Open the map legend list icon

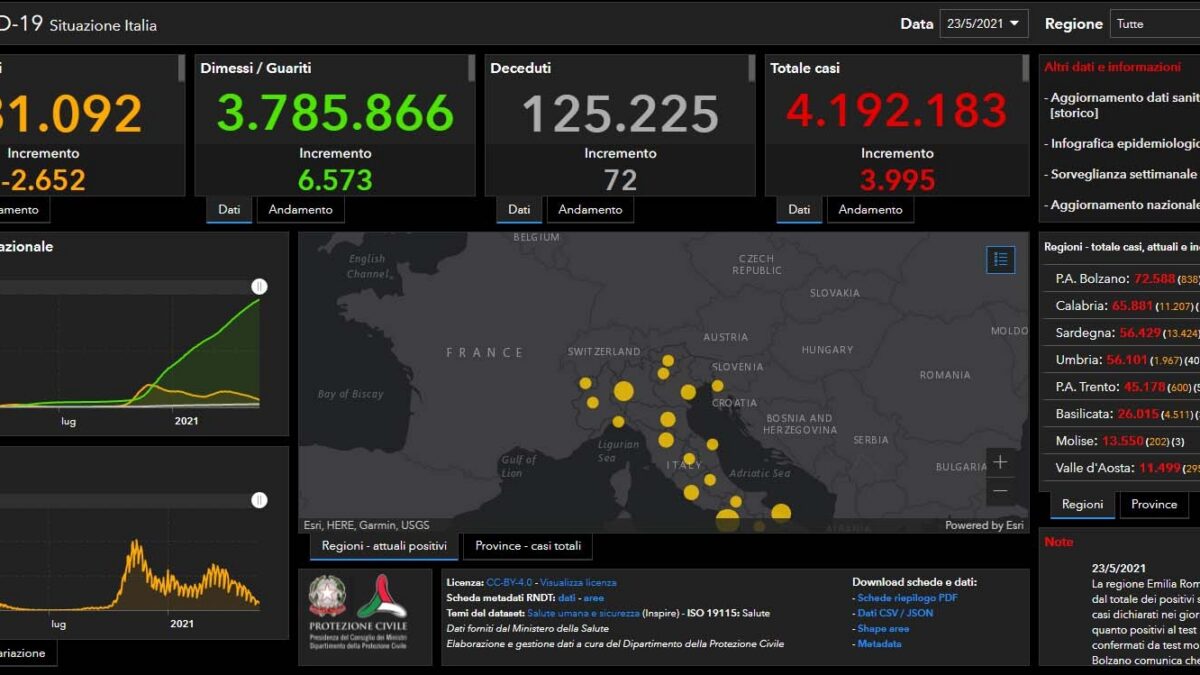(1000, 260)
